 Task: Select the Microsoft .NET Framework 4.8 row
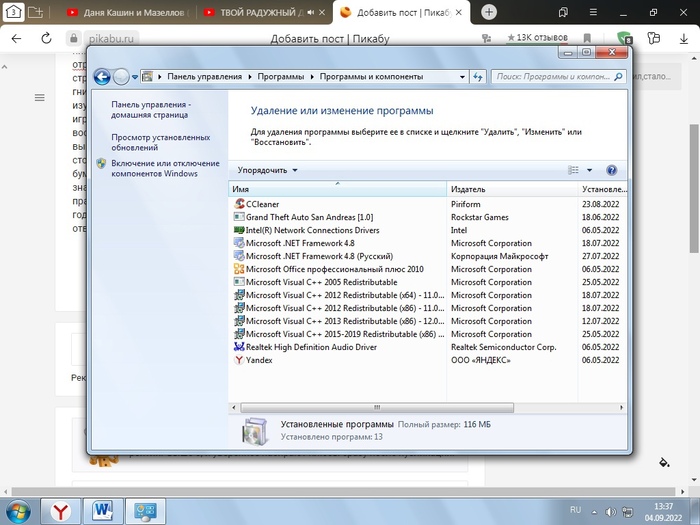[428, 243]
